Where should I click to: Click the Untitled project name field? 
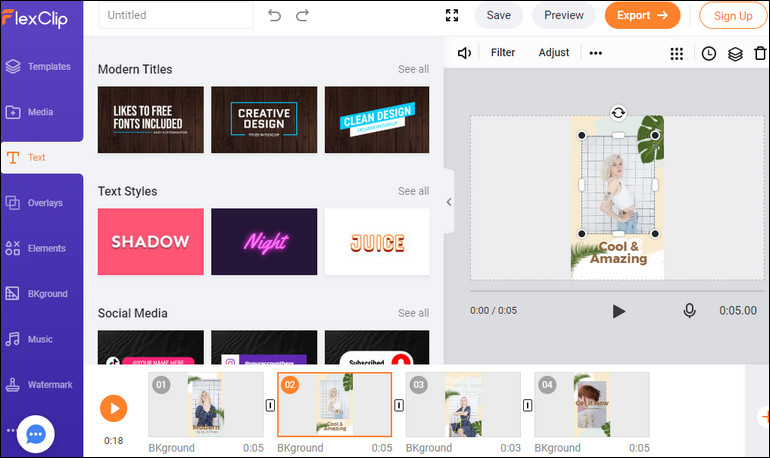(x=176, y=15)
